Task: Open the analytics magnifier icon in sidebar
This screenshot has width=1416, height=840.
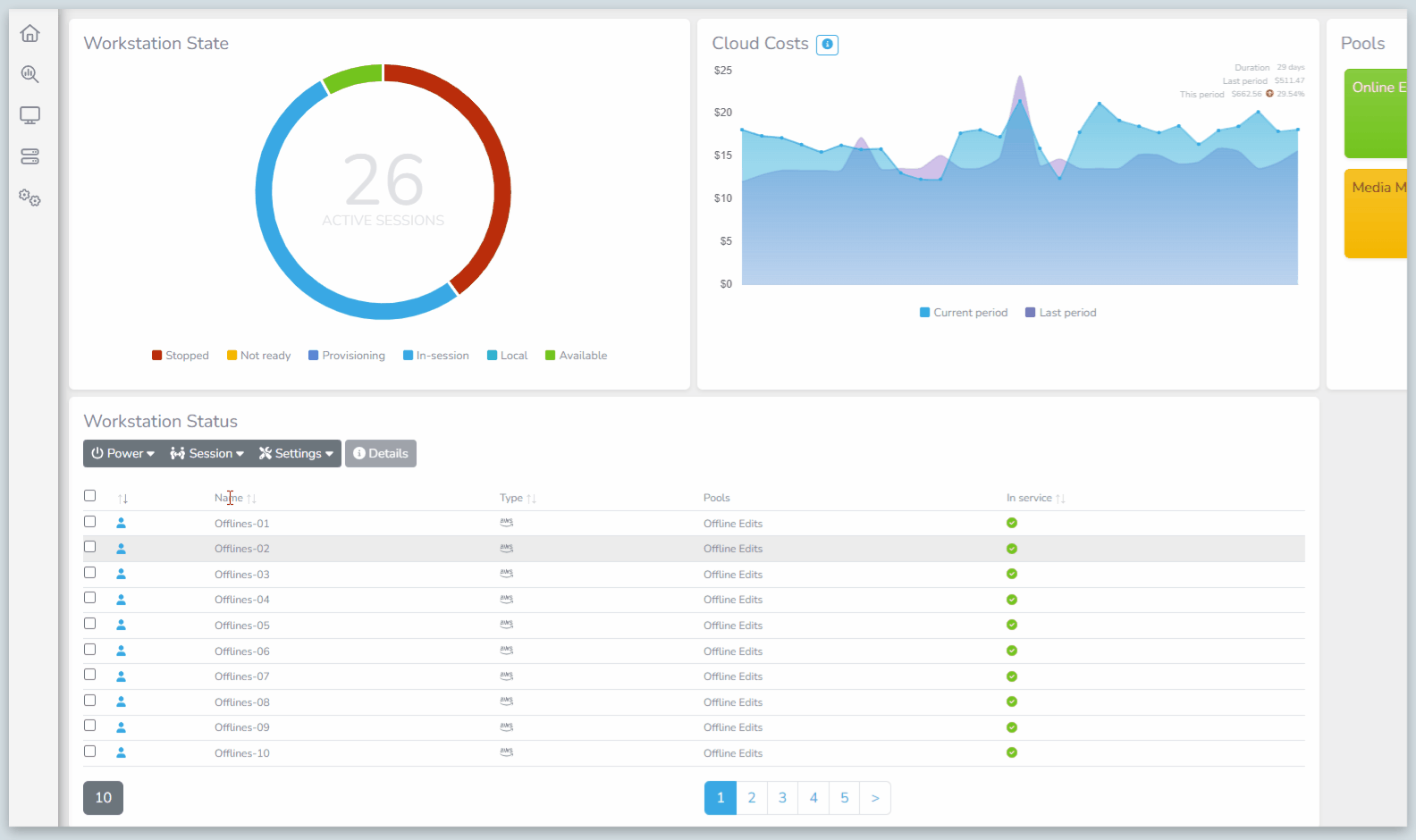Action: click(29, 74)
